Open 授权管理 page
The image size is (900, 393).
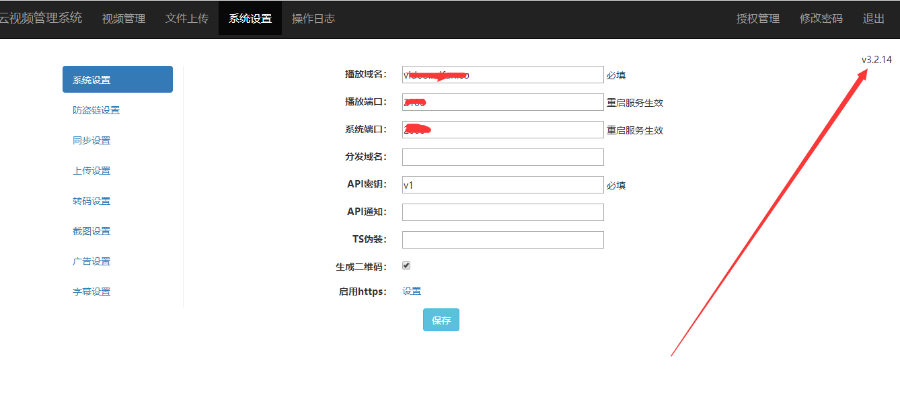[758, 18]
